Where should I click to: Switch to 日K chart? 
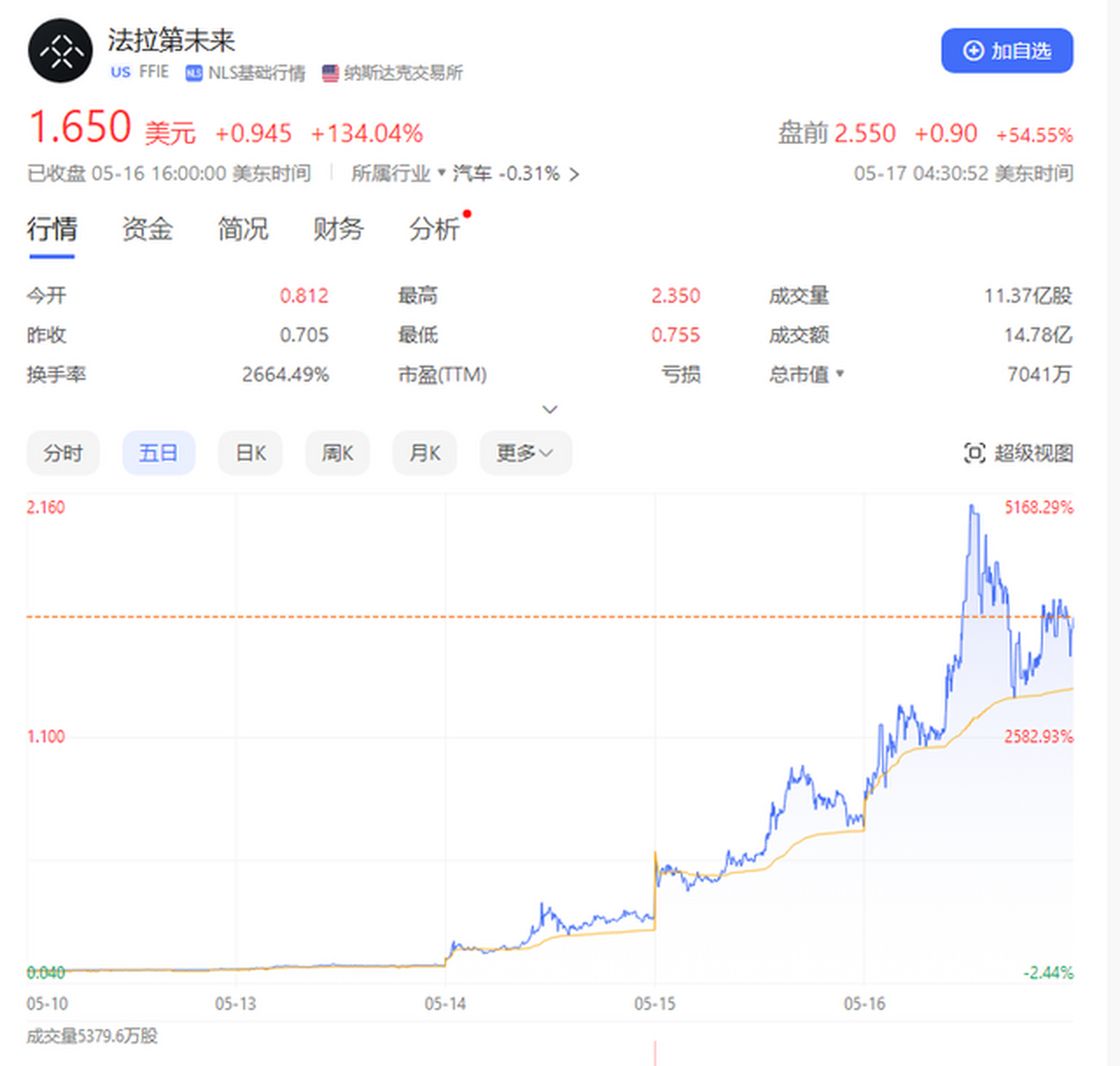pyautogui.click(x=251, y=453)
